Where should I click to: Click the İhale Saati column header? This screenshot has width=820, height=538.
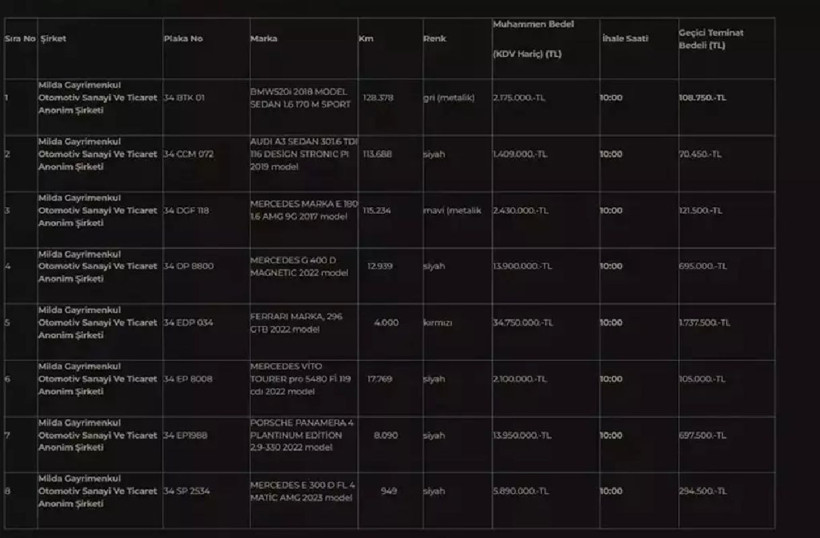click(x=625, y=39)
